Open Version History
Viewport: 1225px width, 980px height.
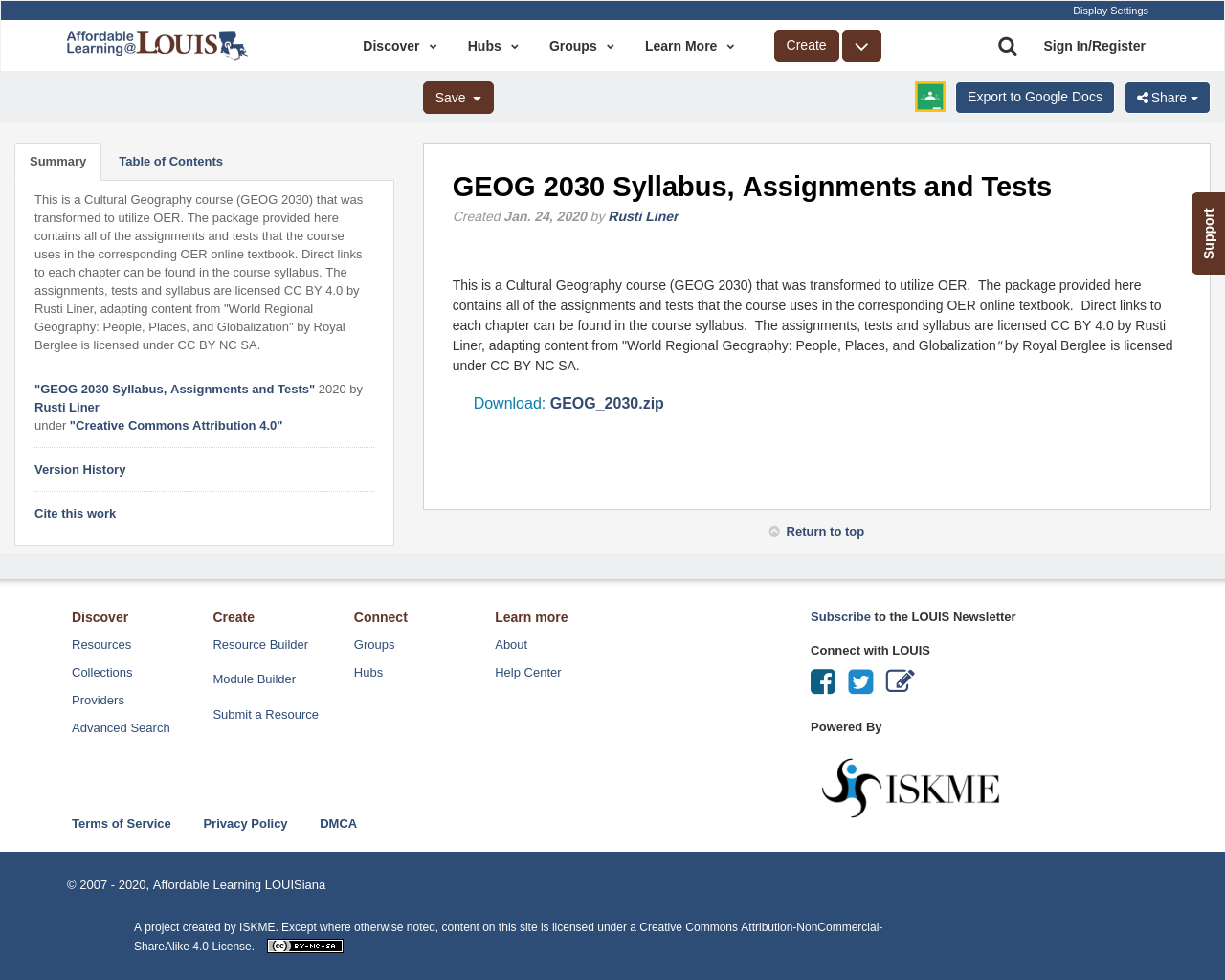[x=79, y=470]
